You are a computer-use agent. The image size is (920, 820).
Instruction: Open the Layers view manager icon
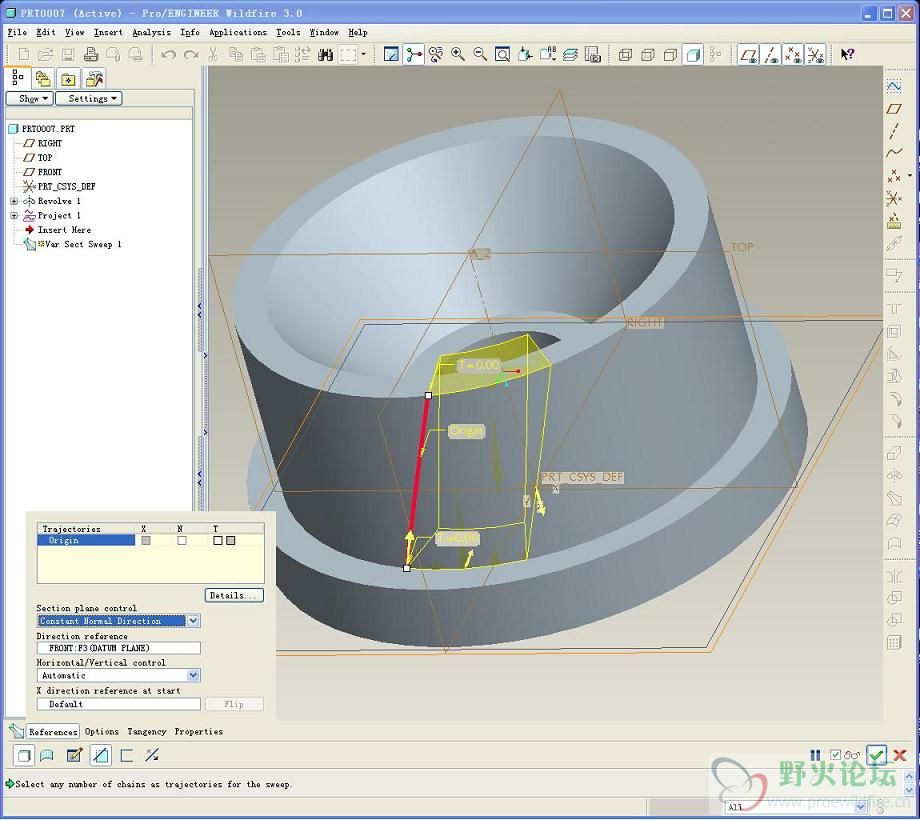(x=570, y=55)
